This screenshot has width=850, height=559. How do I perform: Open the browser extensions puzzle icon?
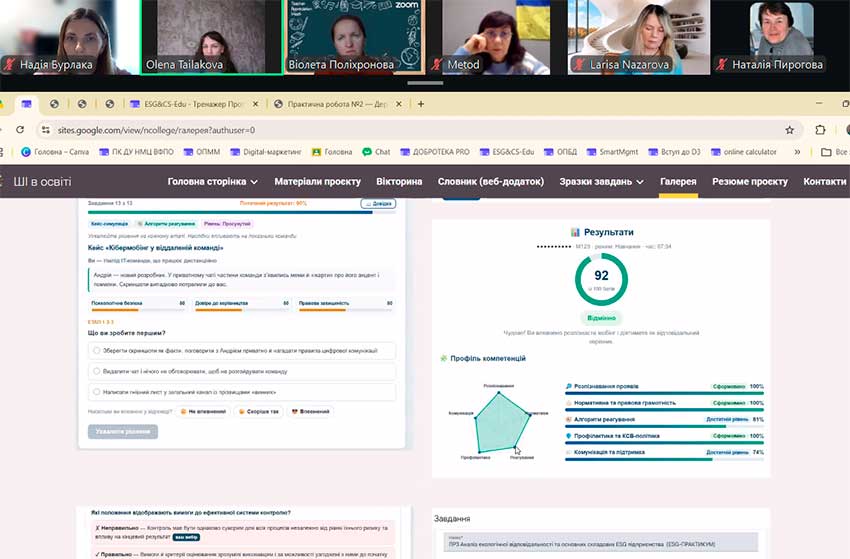tap(820, 130)
